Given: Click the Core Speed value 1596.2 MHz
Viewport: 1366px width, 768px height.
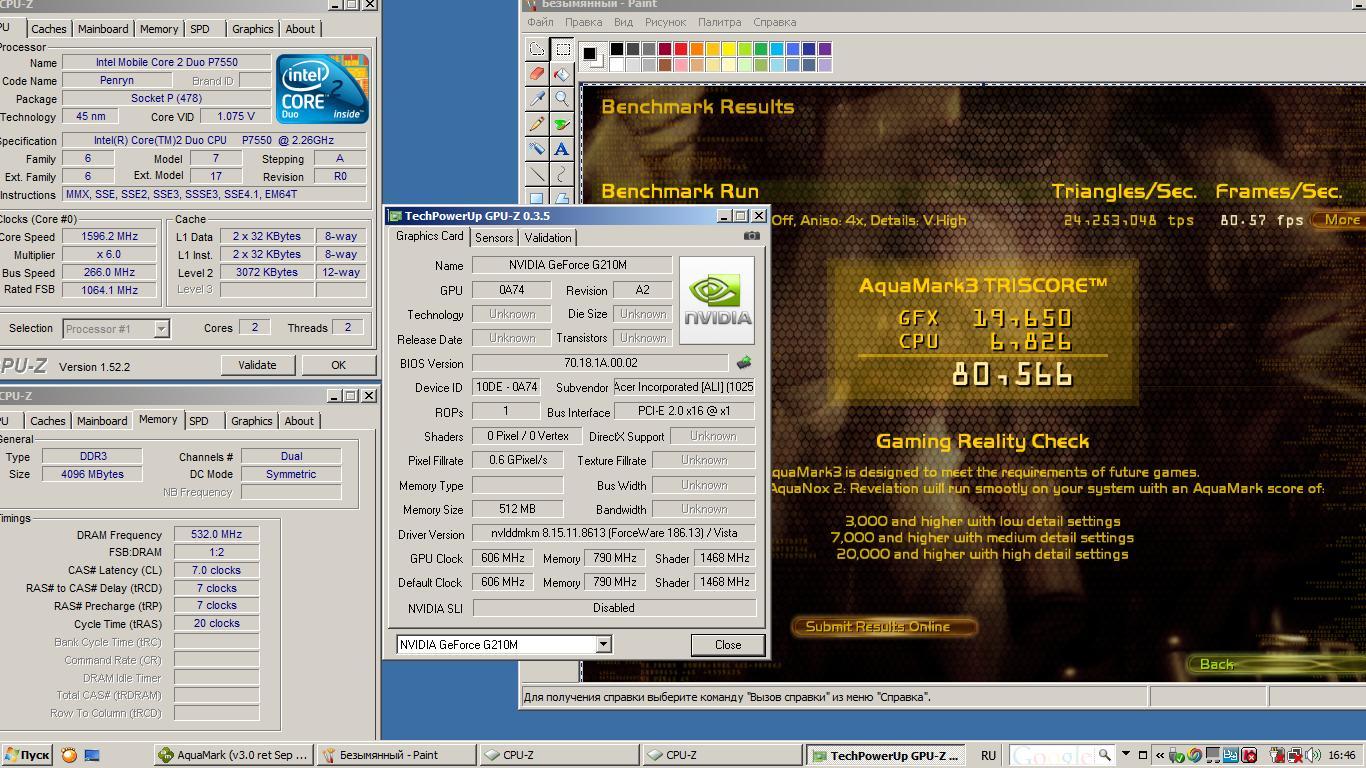Looking at the screenshot, I should [x=110, y=237].
